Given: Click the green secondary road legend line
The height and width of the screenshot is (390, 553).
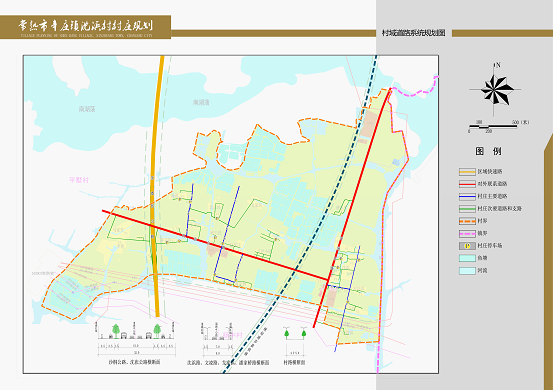Looking at the screenshot, I should pos(467,209).
